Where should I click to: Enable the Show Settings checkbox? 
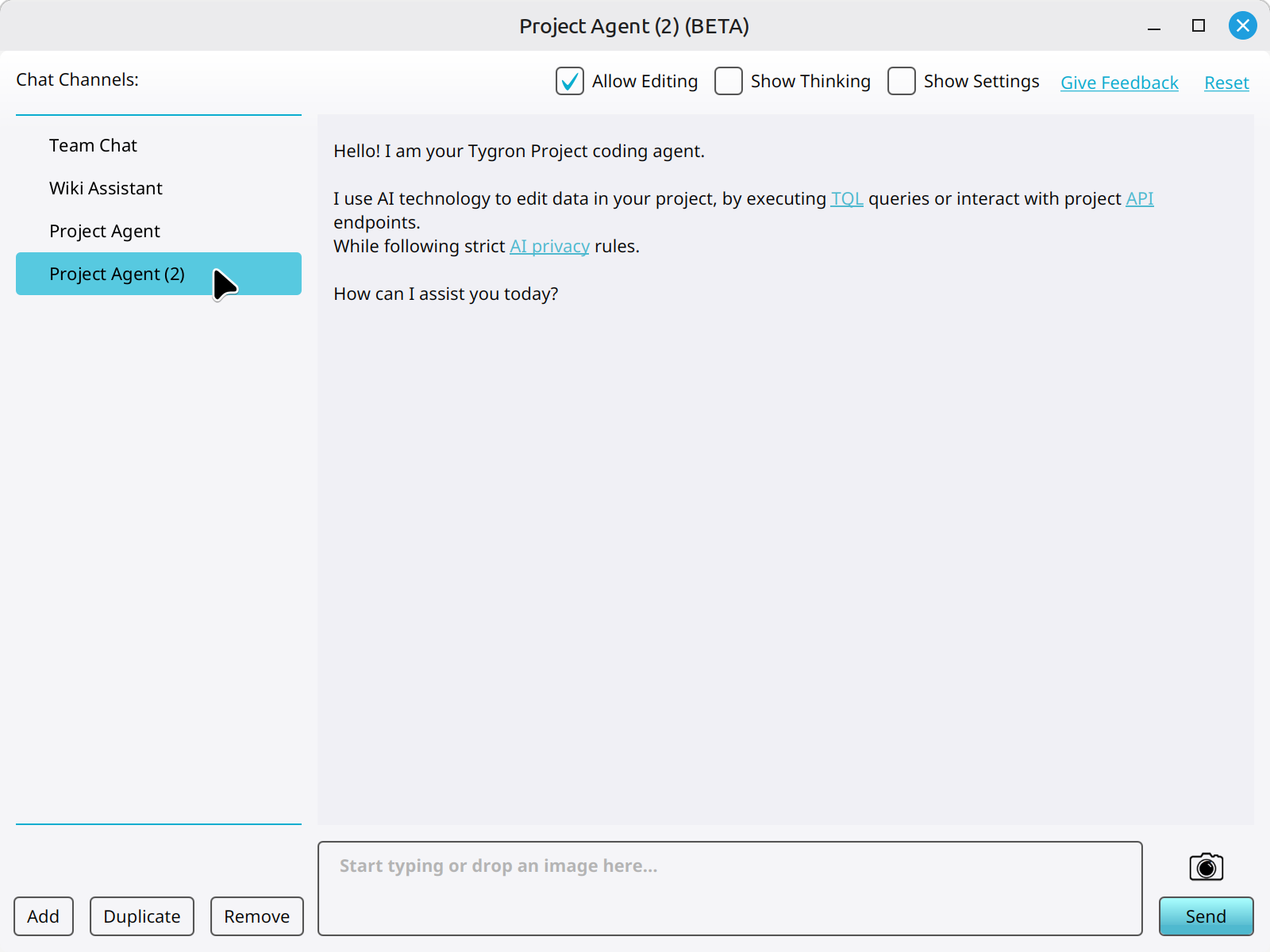902,81
